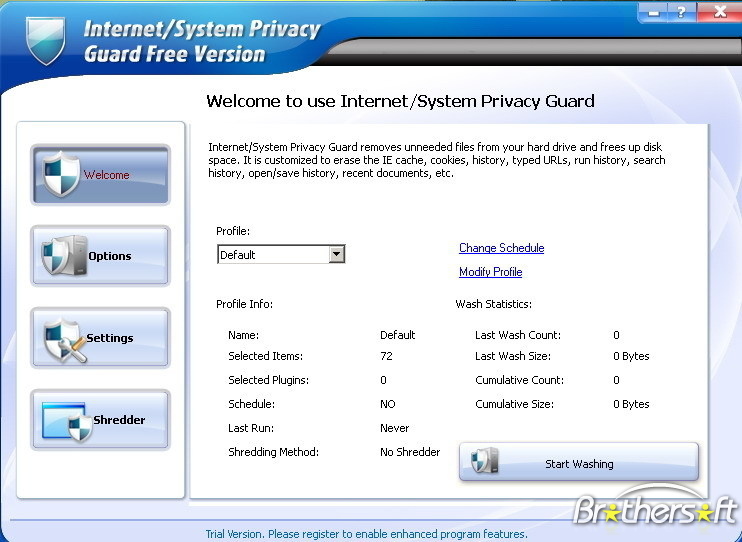Click the Selected Items value 72
Image resolution: width=742 pixels, height=542 pixels.
click(x=386, y=356)
